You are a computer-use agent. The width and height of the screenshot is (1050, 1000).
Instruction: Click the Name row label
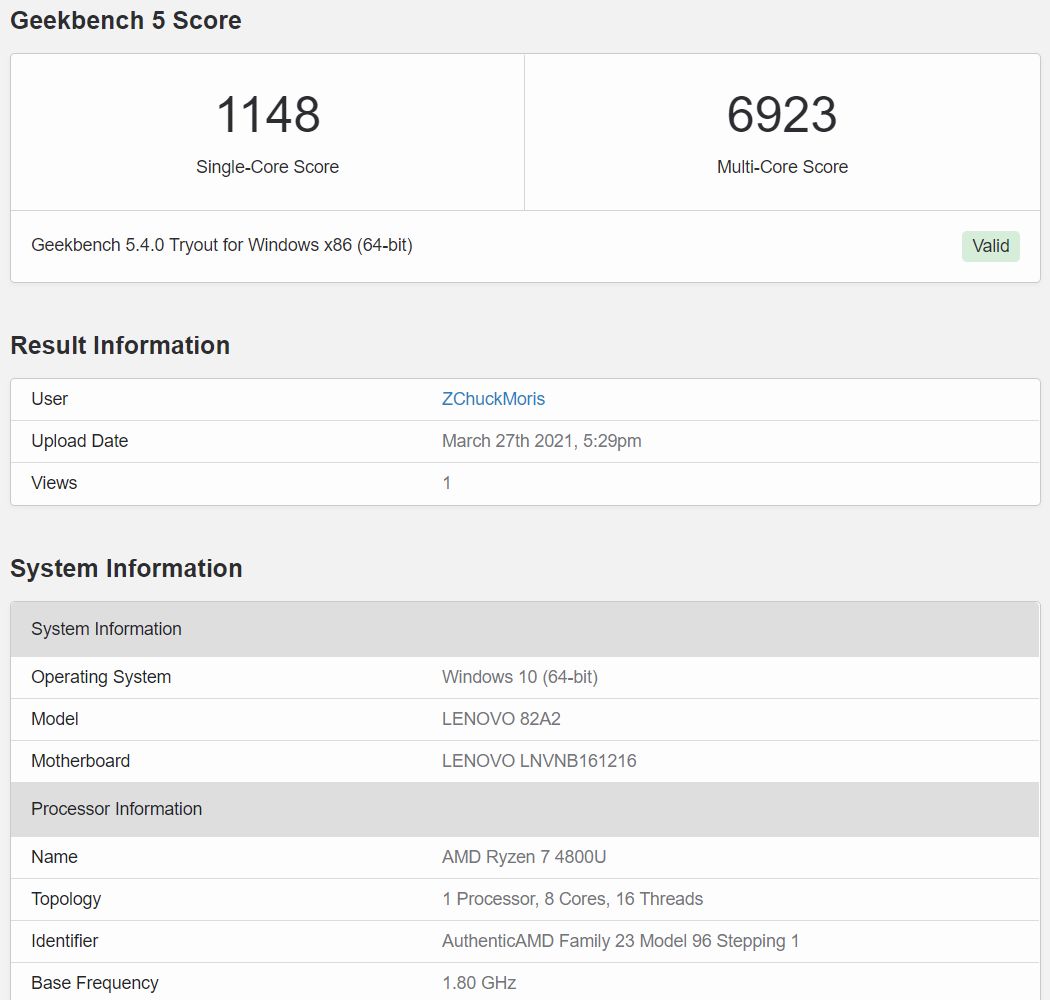[54, 857]
